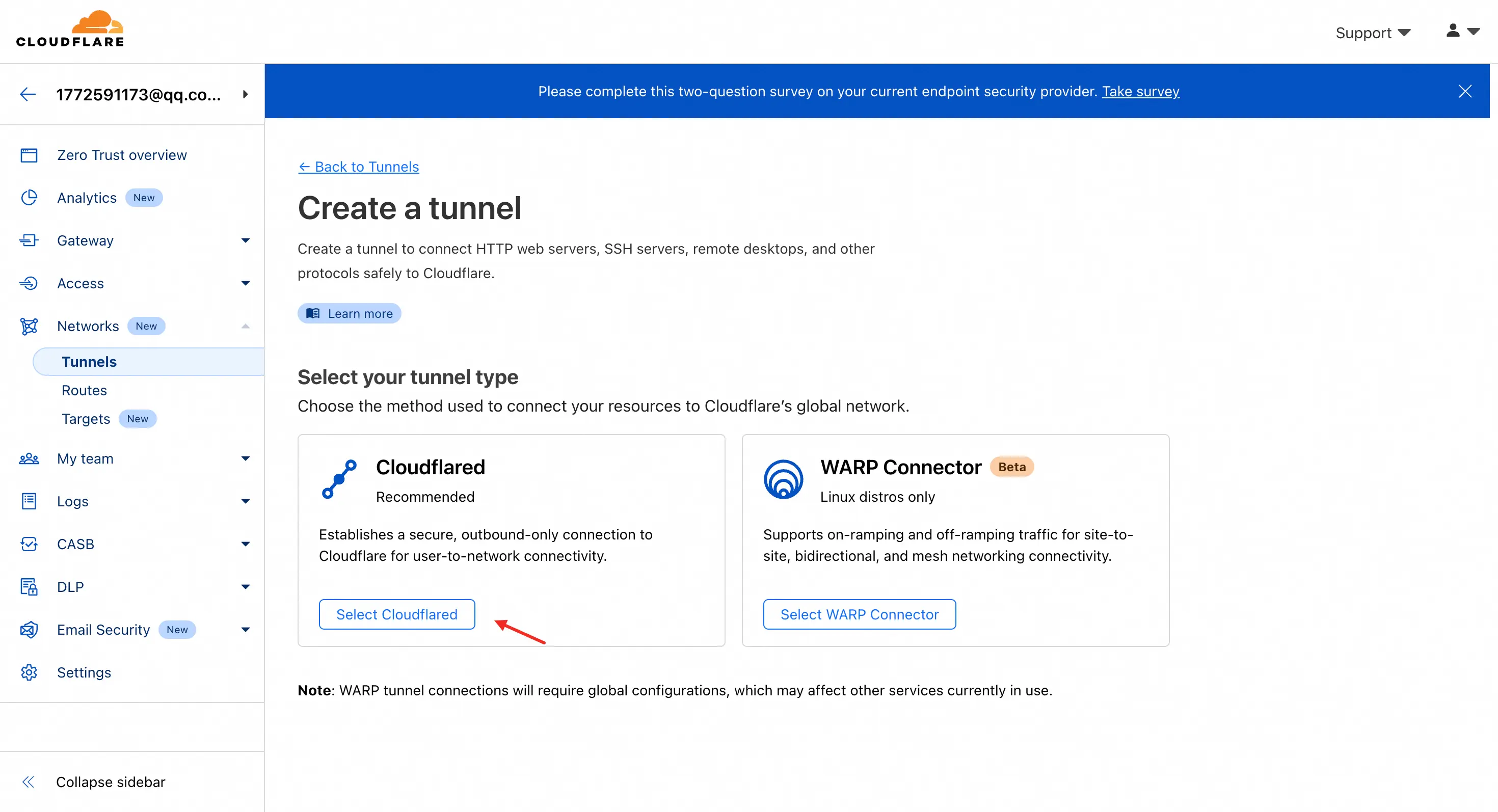Click the Learn more button
The image size is (1498, 812).
point(350,313)
